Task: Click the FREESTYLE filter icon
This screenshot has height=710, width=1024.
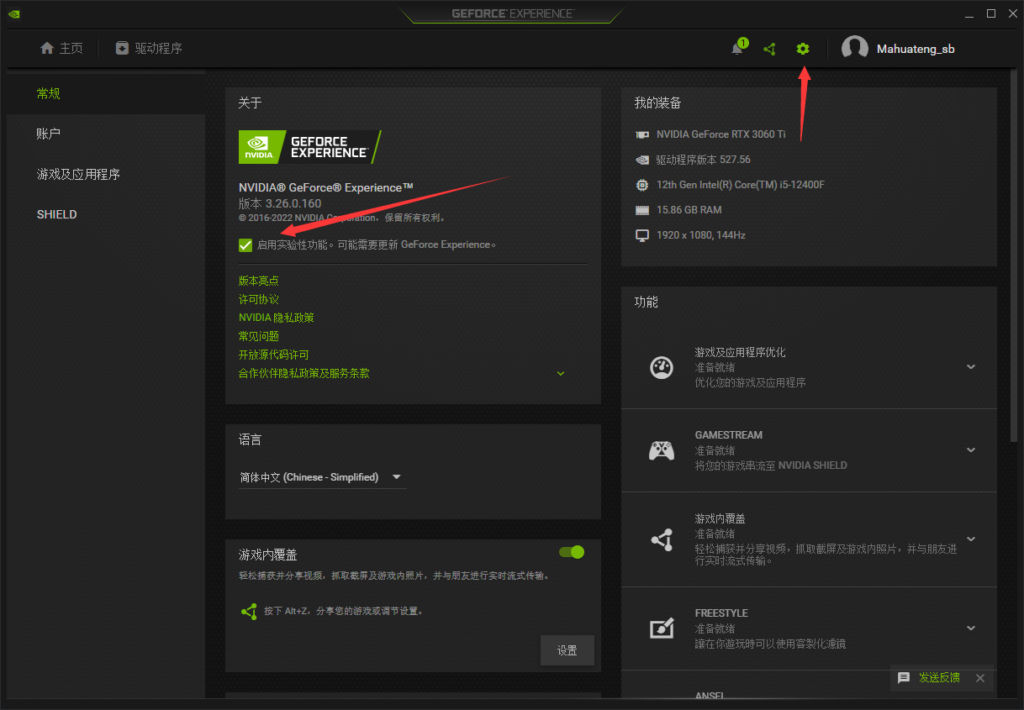Action: (661, 628)
